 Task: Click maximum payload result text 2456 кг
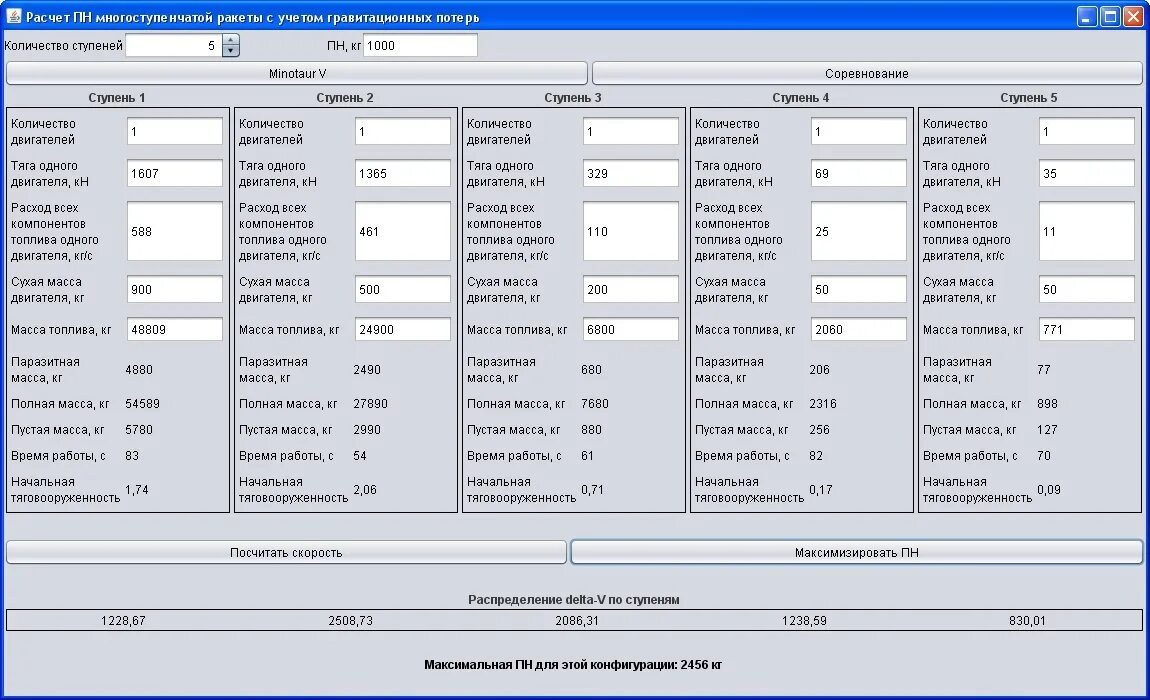(701, 665)
